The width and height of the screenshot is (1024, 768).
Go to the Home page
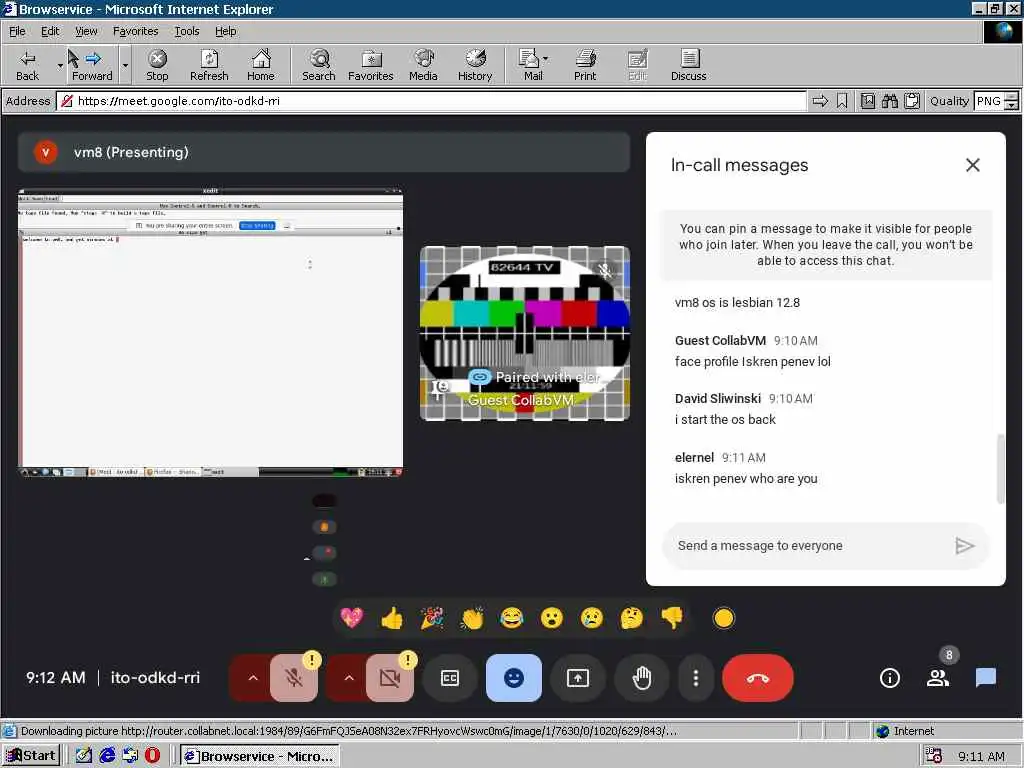click(261, 65)
